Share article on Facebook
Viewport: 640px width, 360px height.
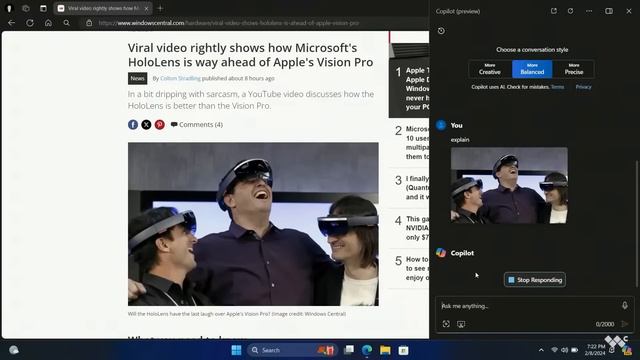133,124
